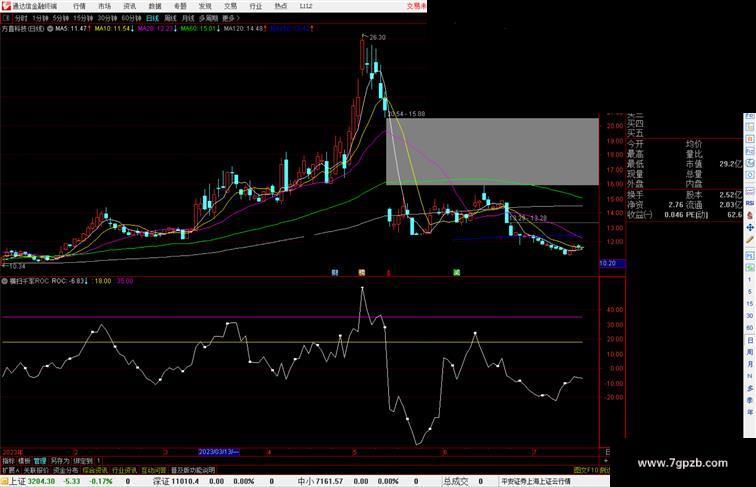Switch to the 60分钟 period tab

131,18
